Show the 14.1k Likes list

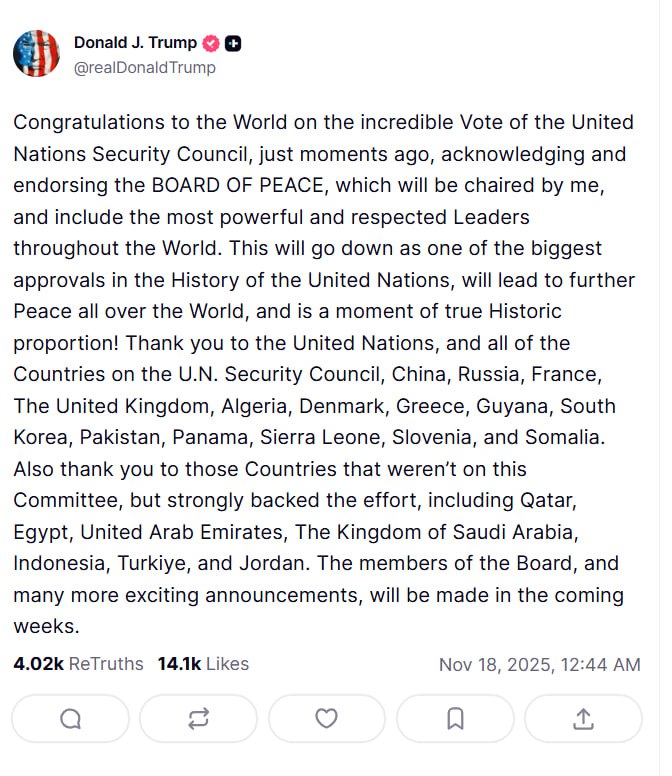point(203,664)
